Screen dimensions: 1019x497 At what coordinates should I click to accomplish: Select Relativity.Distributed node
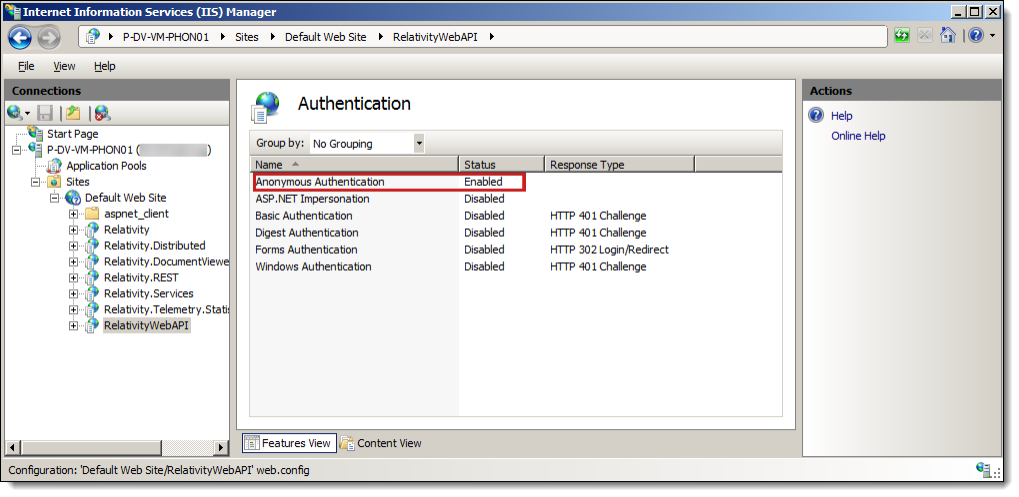155,246
